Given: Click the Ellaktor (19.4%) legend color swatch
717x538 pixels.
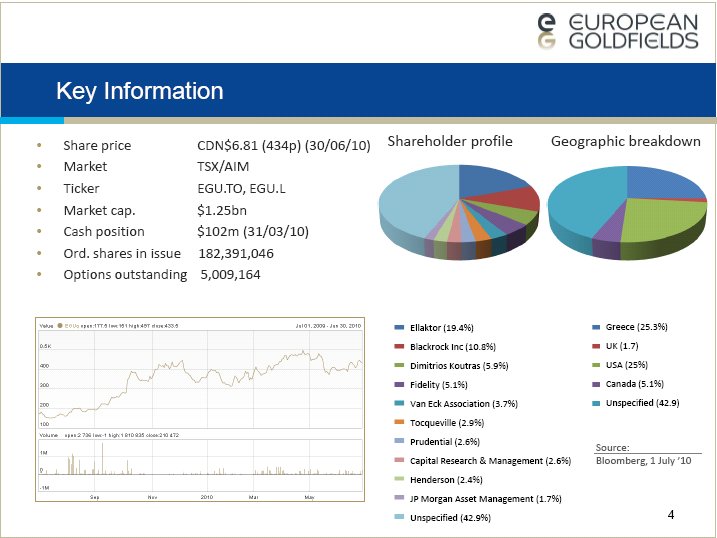Looking at the screenshot, I should 399,327.
